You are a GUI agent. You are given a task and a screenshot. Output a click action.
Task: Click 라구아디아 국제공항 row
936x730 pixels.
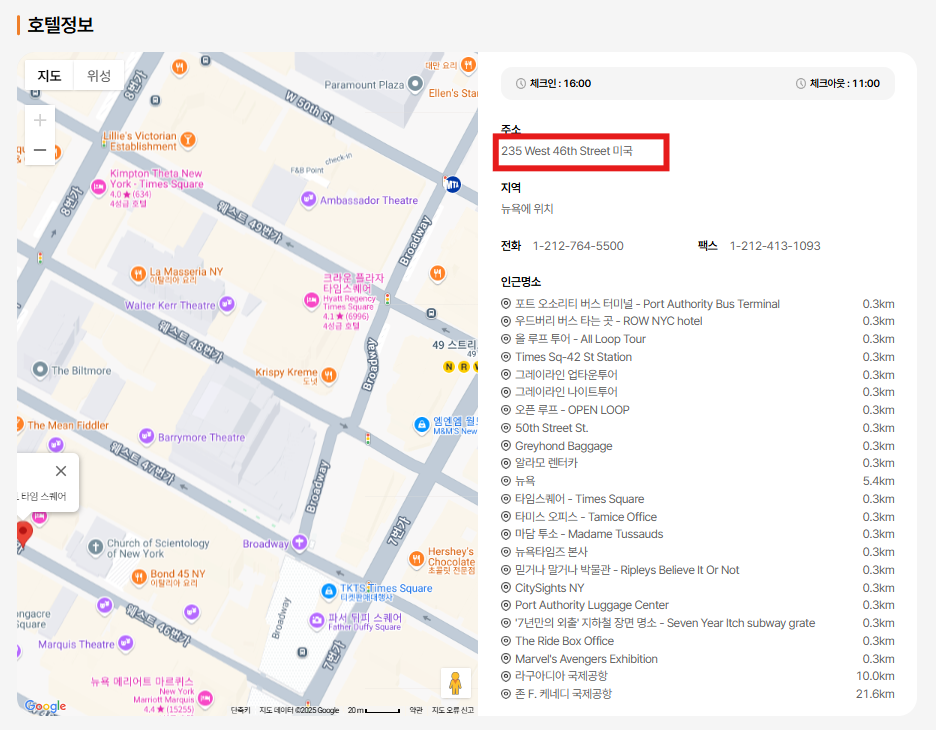(x=697, y=676)
